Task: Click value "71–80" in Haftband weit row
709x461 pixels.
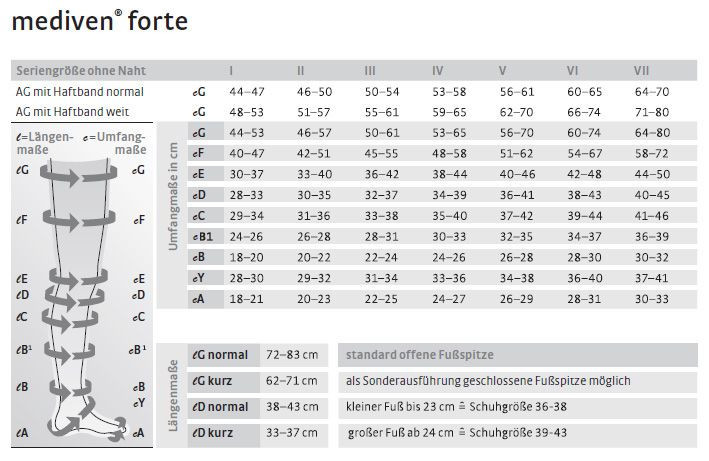Action: [x=652, y=112]
